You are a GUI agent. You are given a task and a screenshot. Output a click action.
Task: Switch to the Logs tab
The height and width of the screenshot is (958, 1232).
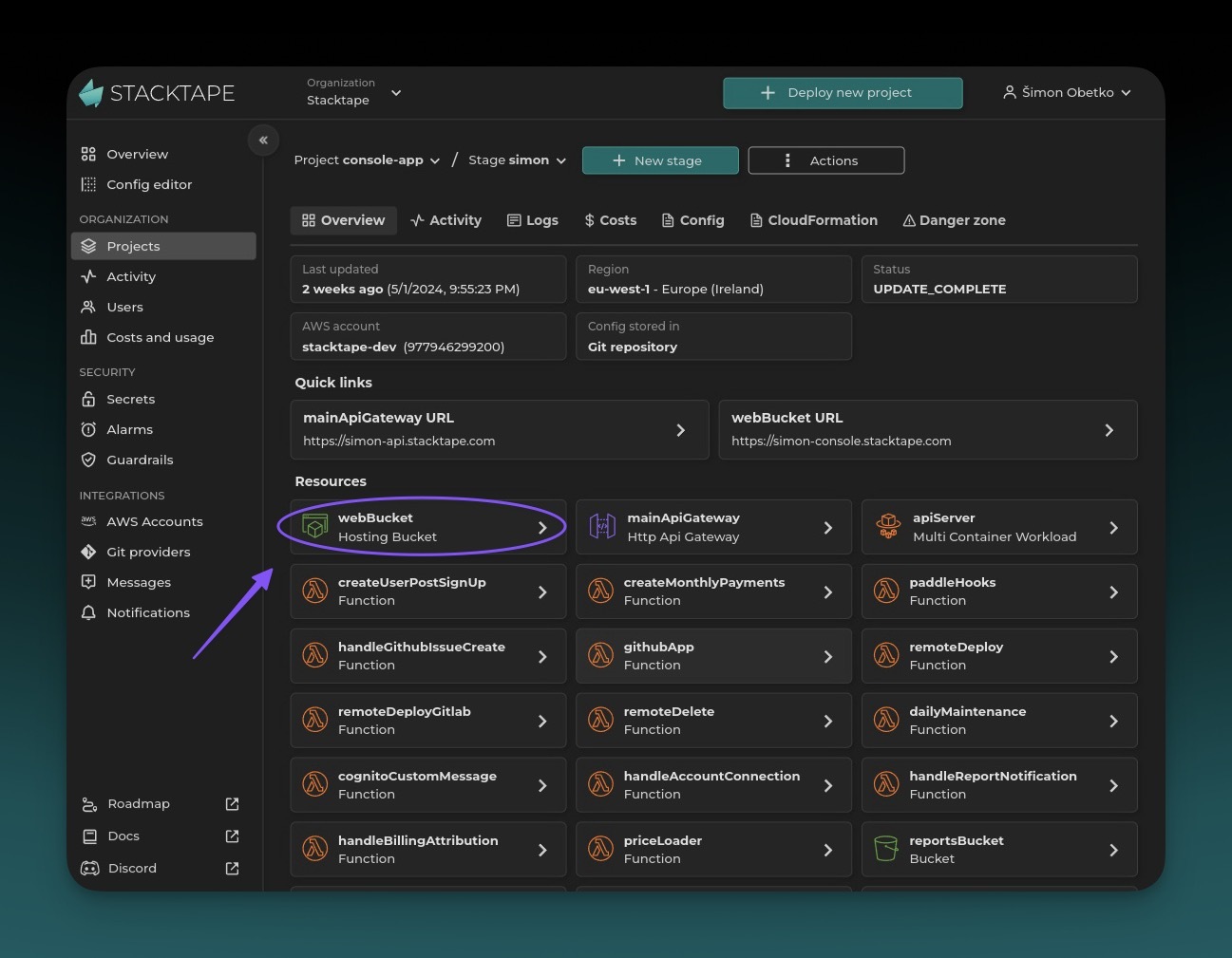pyautogui.click(x=532, y=220)
